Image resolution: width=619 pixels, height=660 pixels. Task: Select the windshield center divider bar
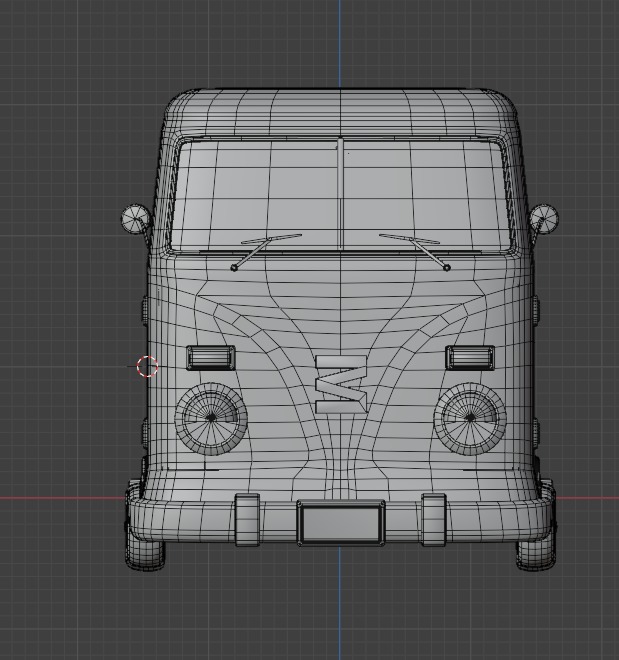(340, 194)
